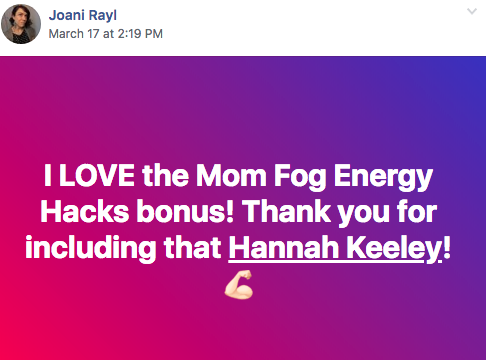Select the word Energy in the post
This screenshot has width=486, height=360.
coord(383,177)
